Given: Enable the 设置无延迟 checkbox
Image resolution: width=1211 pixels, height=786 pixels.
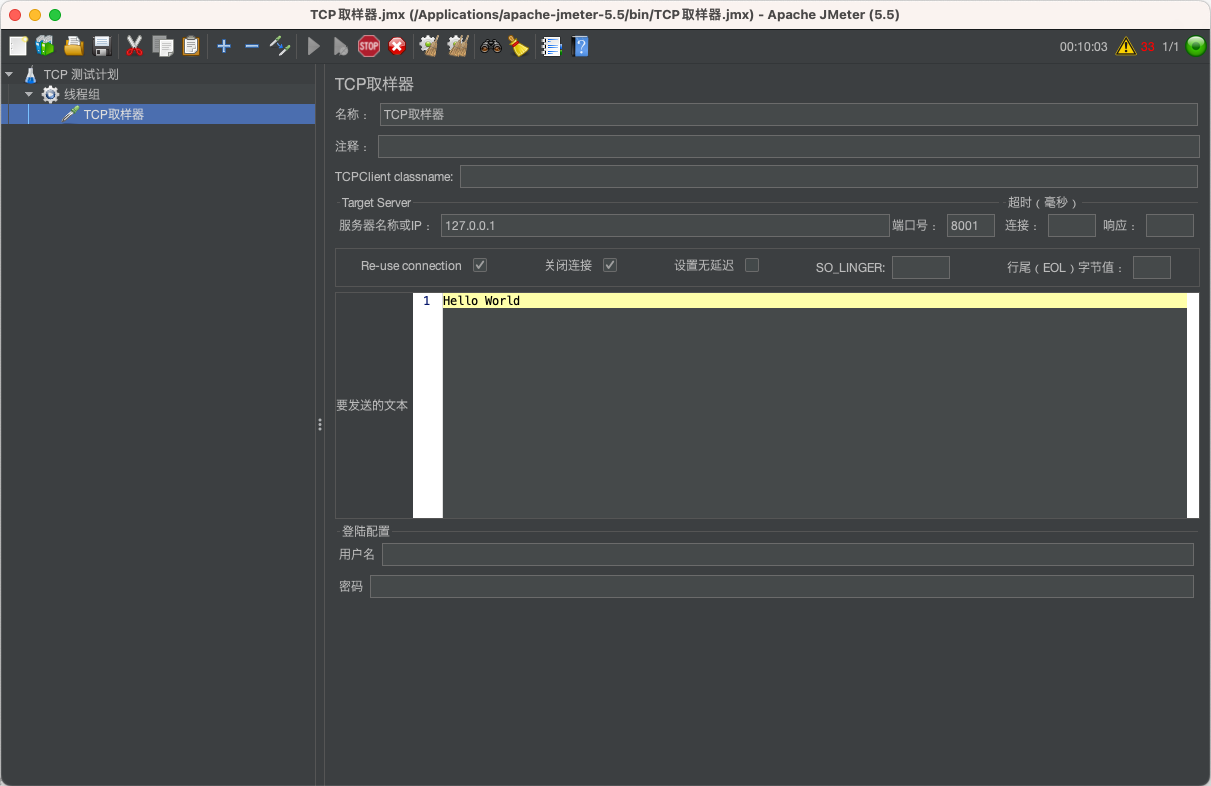Looking at the screenshot, I should click(751, 265).
